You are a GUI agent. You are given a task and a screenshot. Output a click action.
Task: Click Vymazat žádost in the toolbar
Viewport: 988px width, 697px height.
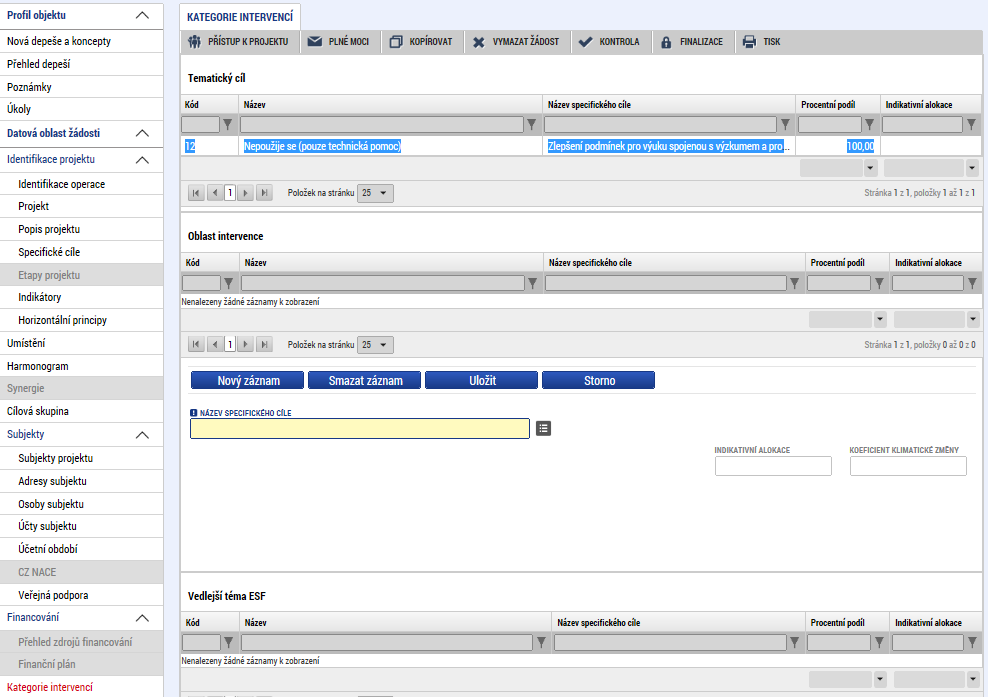click(x=517, y=42)
